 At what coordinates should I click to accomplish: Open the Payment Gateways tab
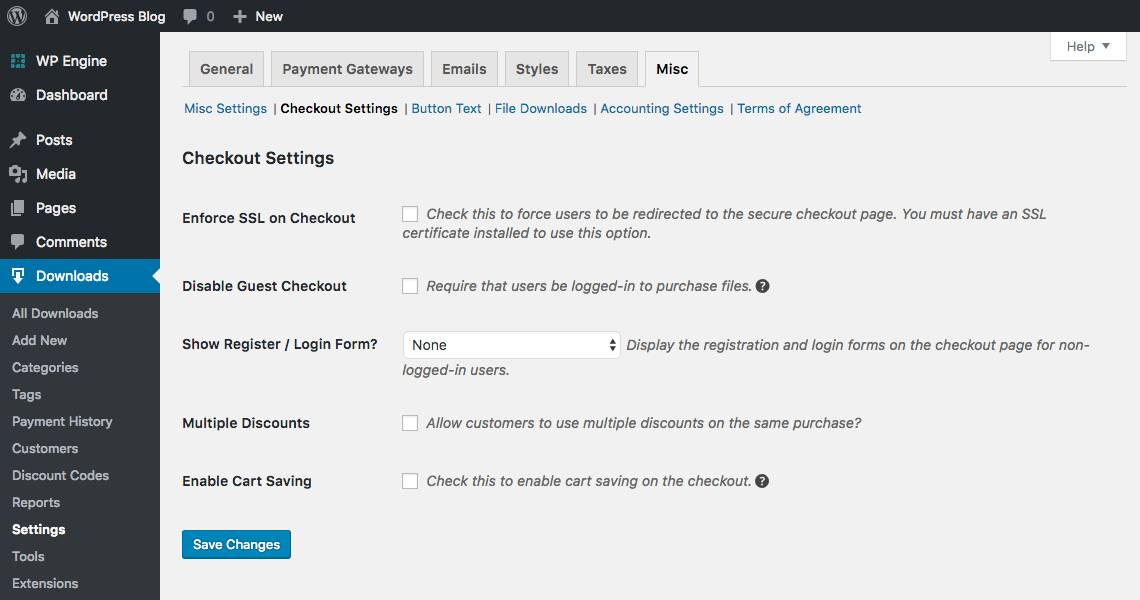348,69
